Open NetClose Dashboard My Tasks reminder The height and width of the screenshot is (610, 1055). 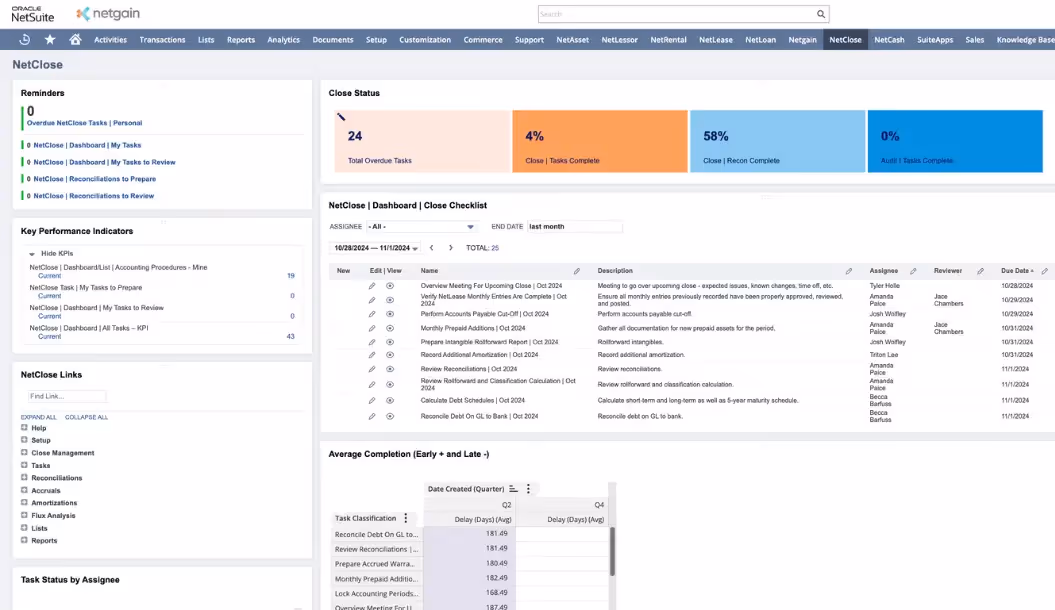click(x=87, y=145)
